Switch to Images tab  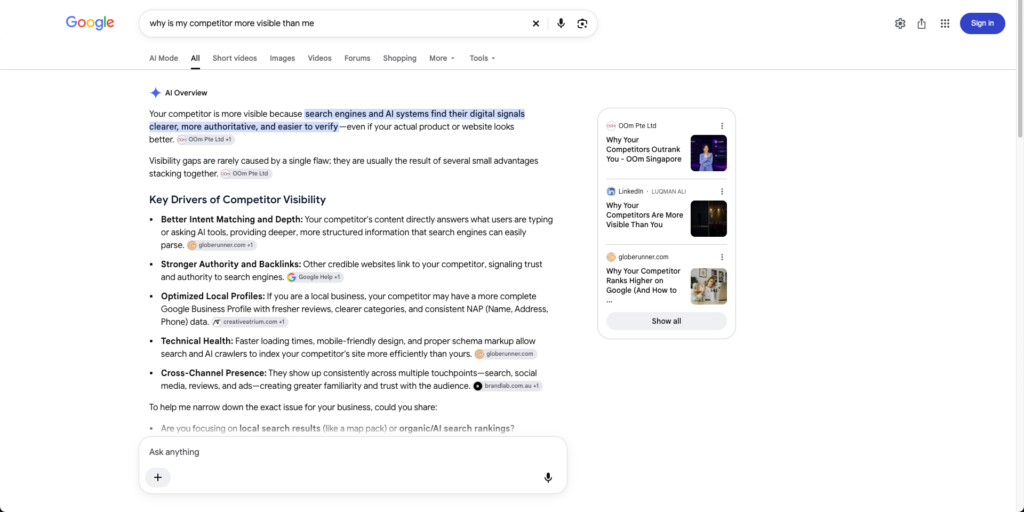[x=282, y=58]
